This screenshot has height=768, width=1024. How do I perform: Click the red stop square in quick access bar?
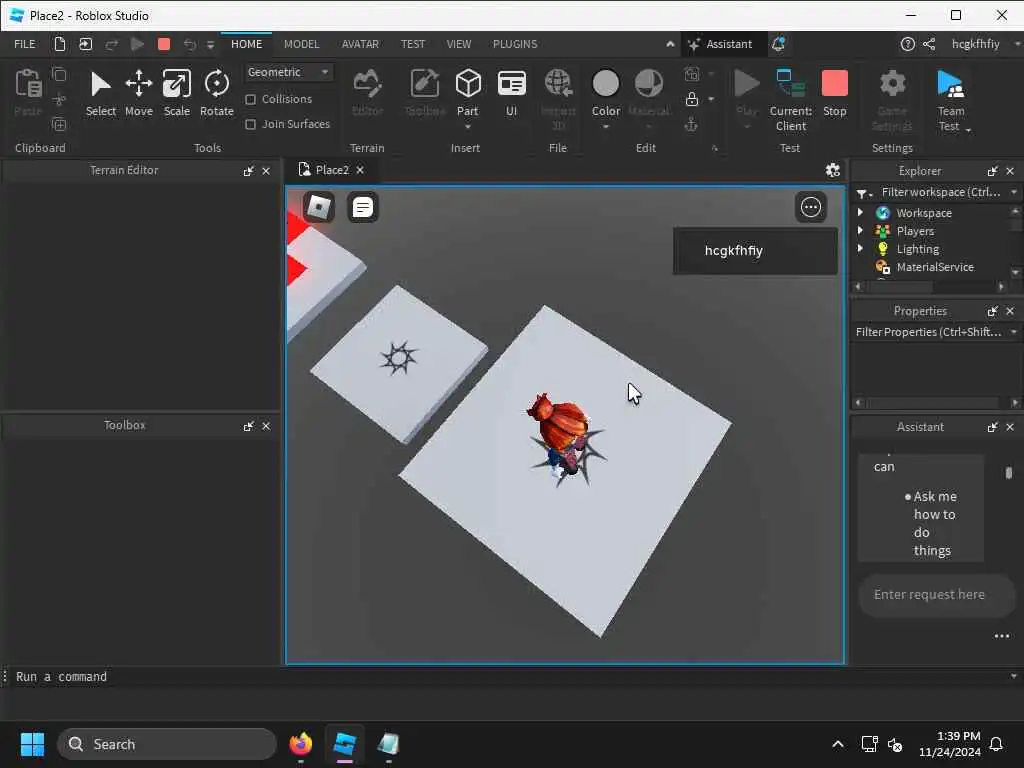[x=164, y=44]
